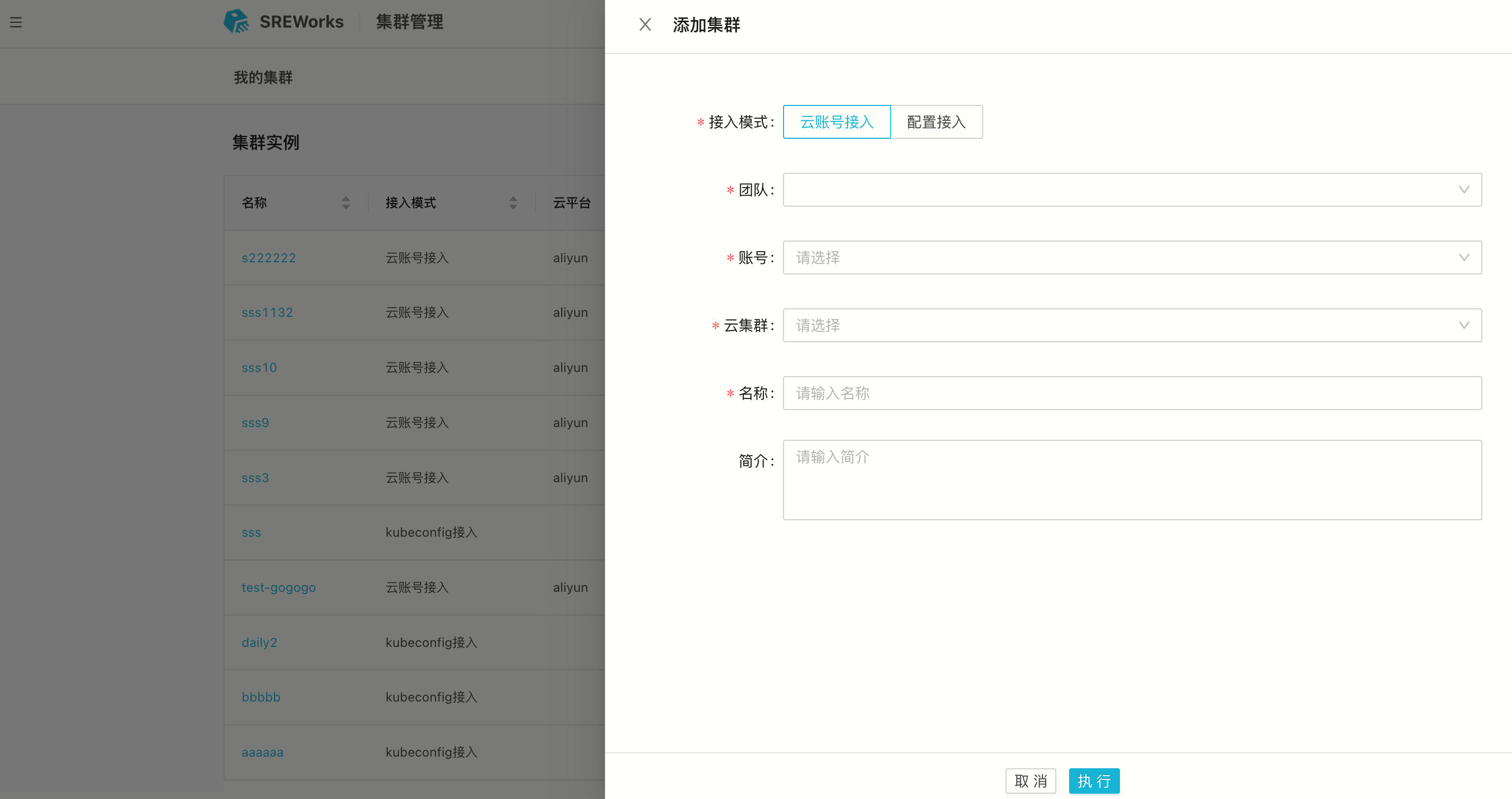Image resolution: width=1512 pixels, height=799 pixels.
Task: Click the 简介 text area
Action: coord(1131,480)
